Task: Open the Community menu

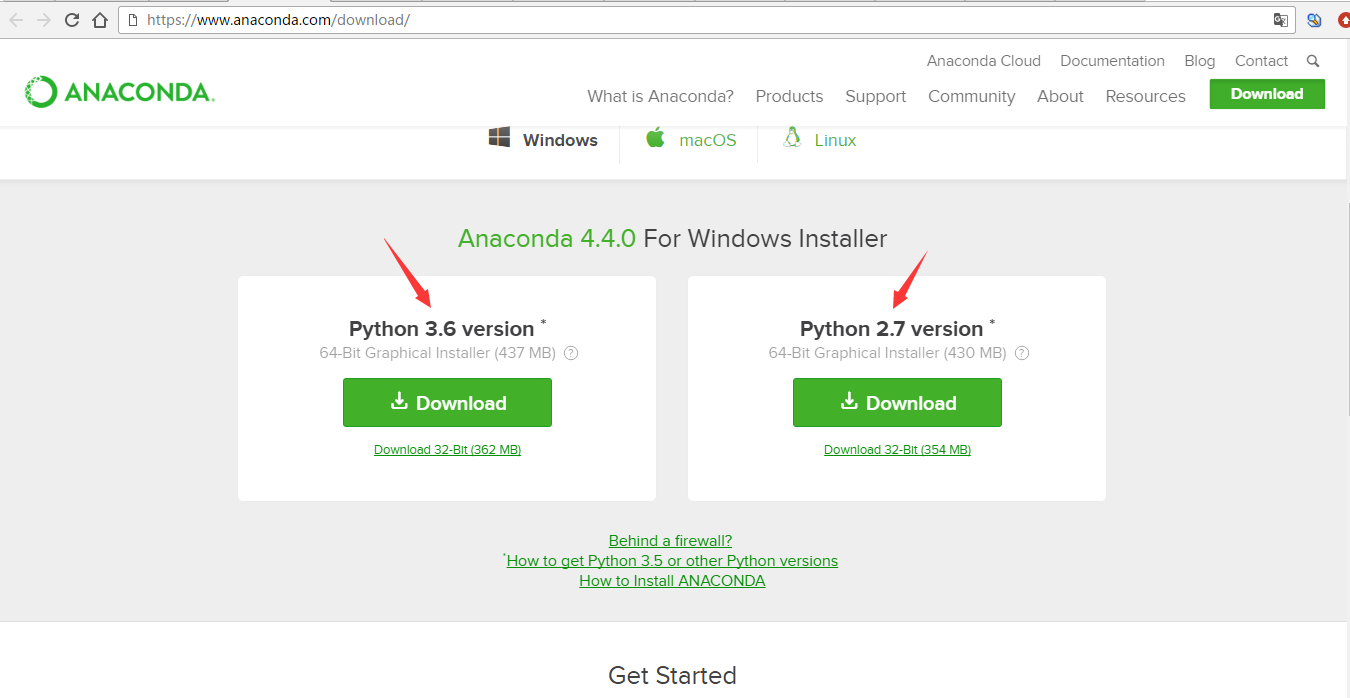Action: [x=971, y=96]
